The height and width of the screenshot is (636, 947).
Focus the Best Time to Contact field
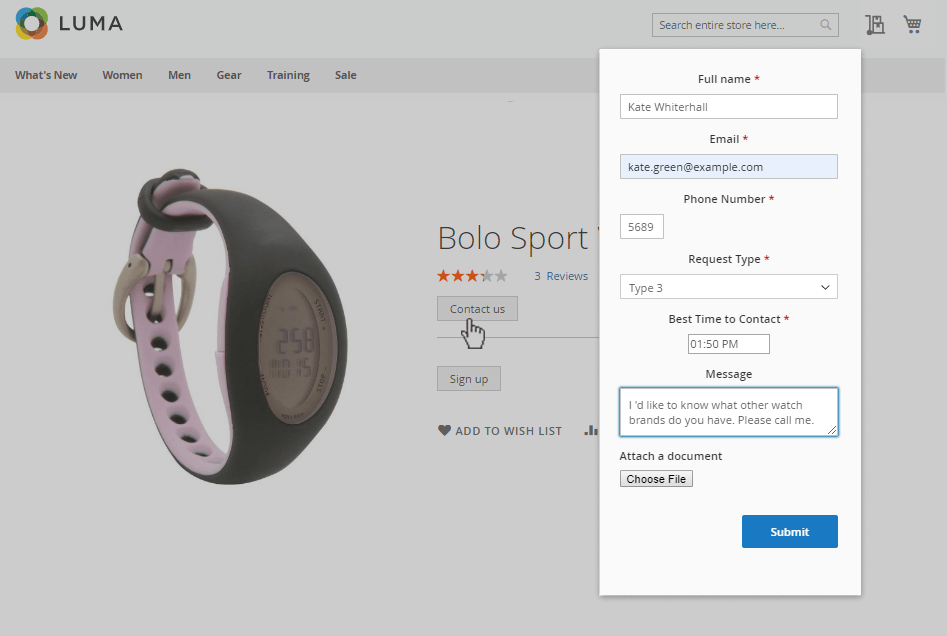pyautogui.click(x=728, y=344)
